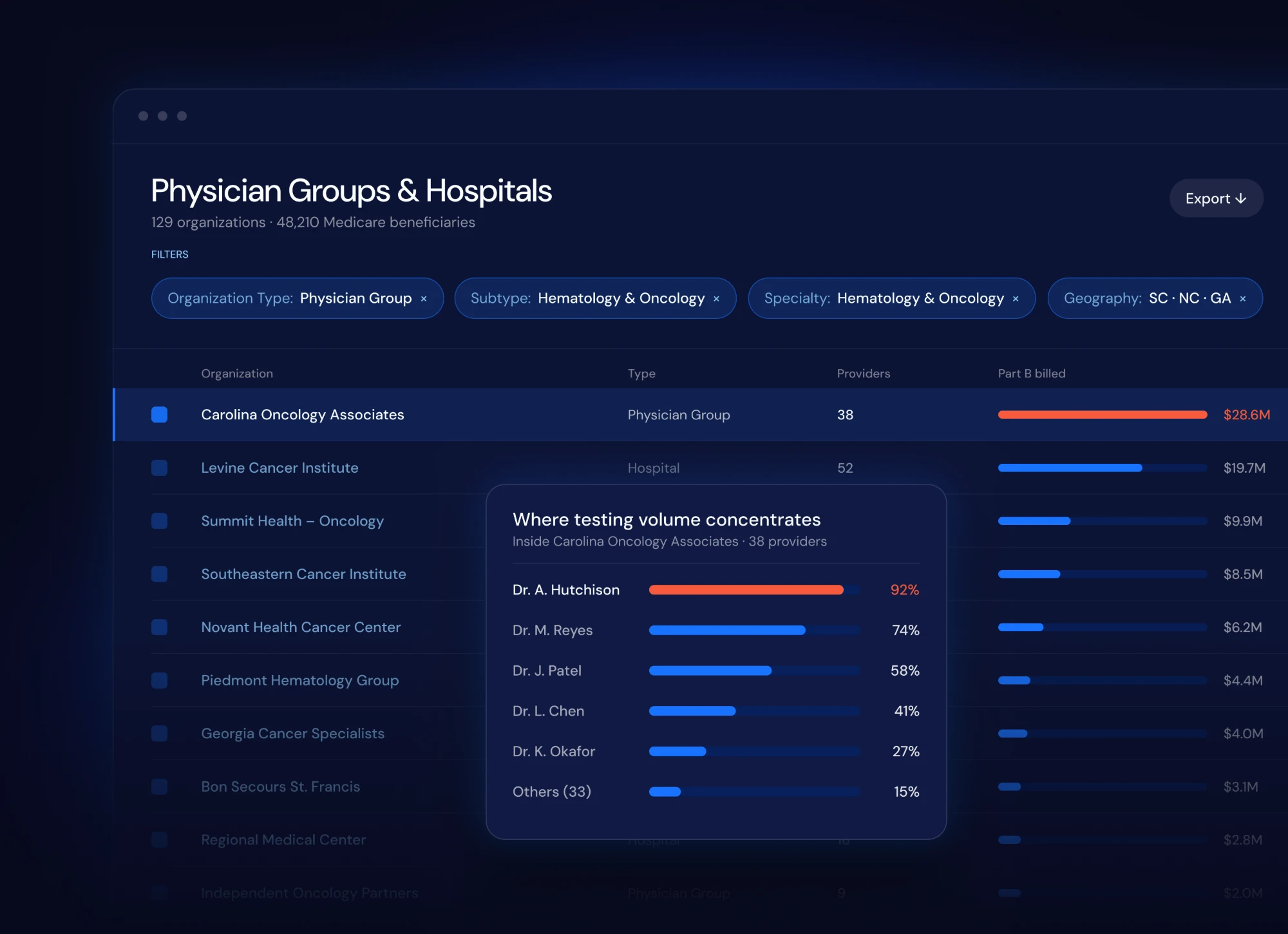Remove the Subtype filter with its x
This screenshot has height=934, width=1288.
click(716, 299)
